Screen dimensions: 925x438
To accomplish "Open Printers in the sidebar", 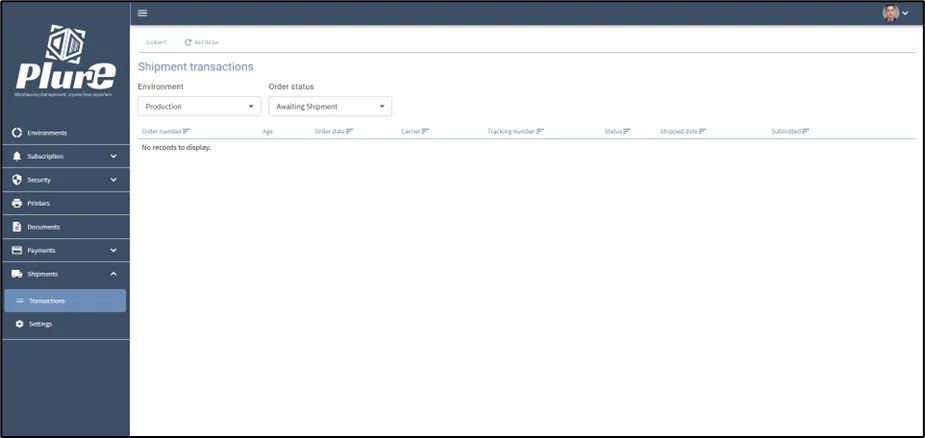I will (65, 204).
